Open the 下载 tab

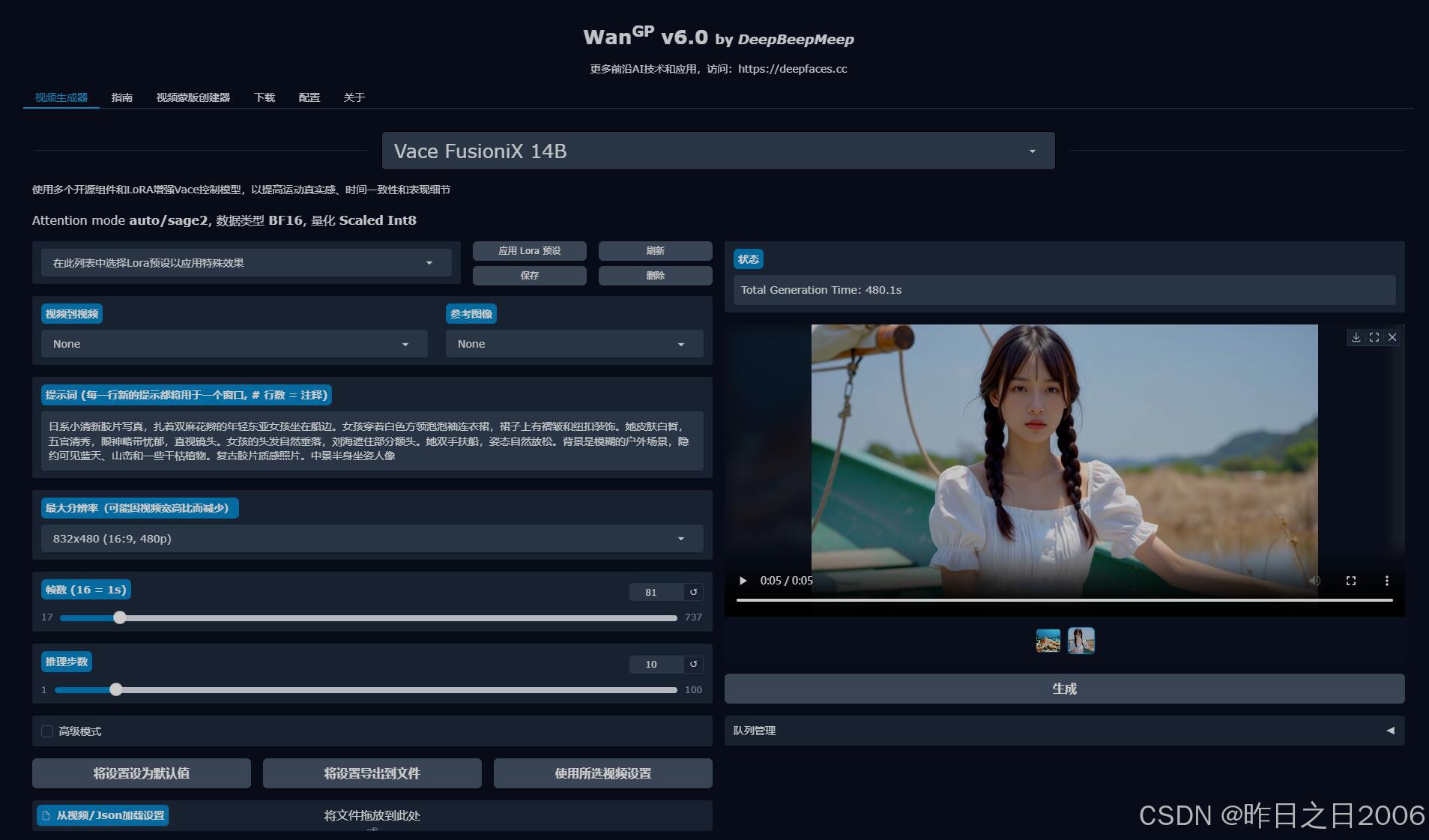[x=265, y=97]
